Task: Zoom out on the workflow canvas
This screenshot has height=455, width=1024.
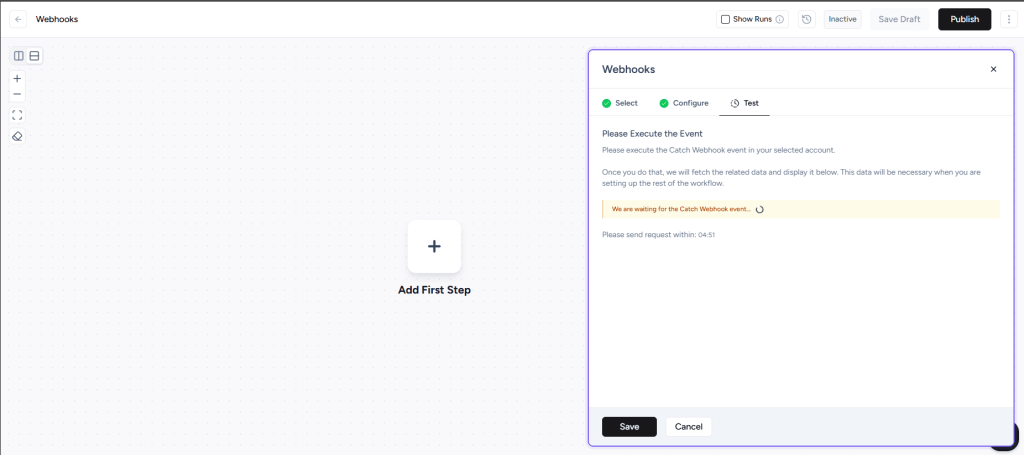Action: click(17, 94)
